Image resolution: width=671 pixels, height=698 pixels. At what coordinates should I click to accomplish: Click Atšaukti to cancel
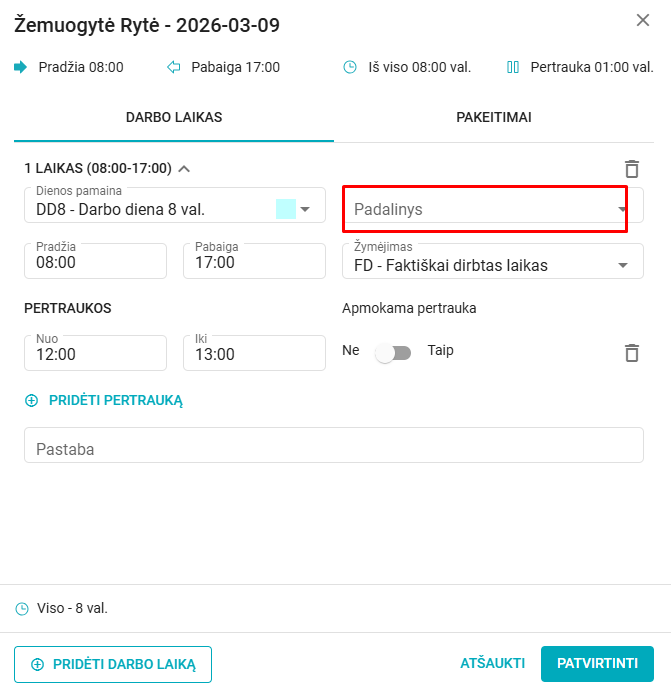click(493, 663)
